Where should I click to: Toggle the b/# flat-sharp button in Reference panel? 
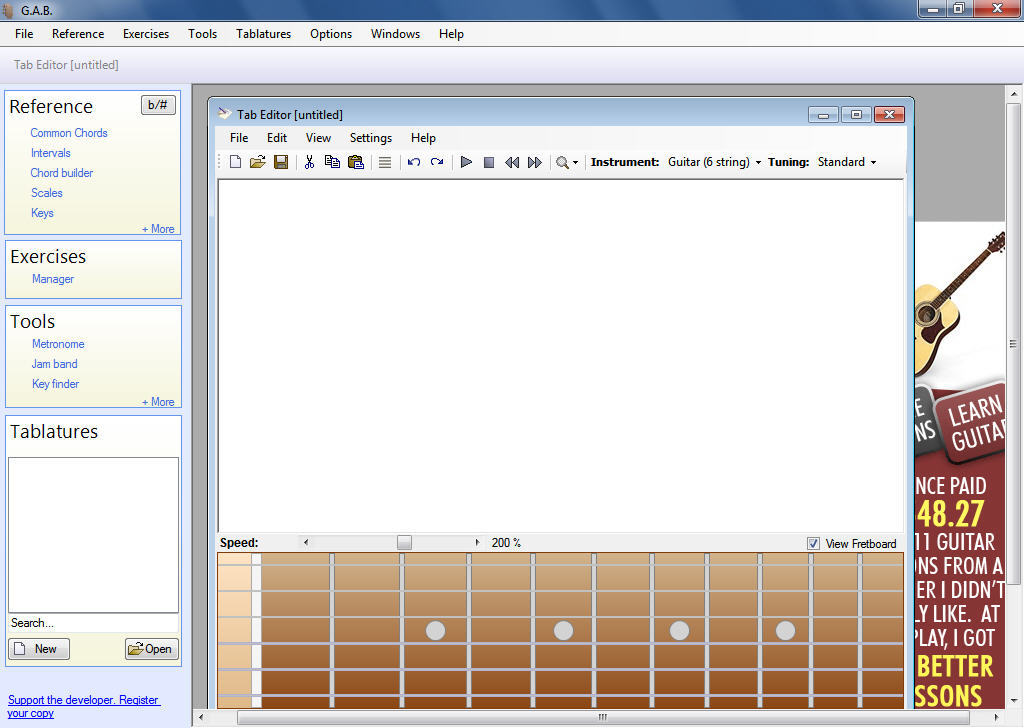(x=158, y=104)
